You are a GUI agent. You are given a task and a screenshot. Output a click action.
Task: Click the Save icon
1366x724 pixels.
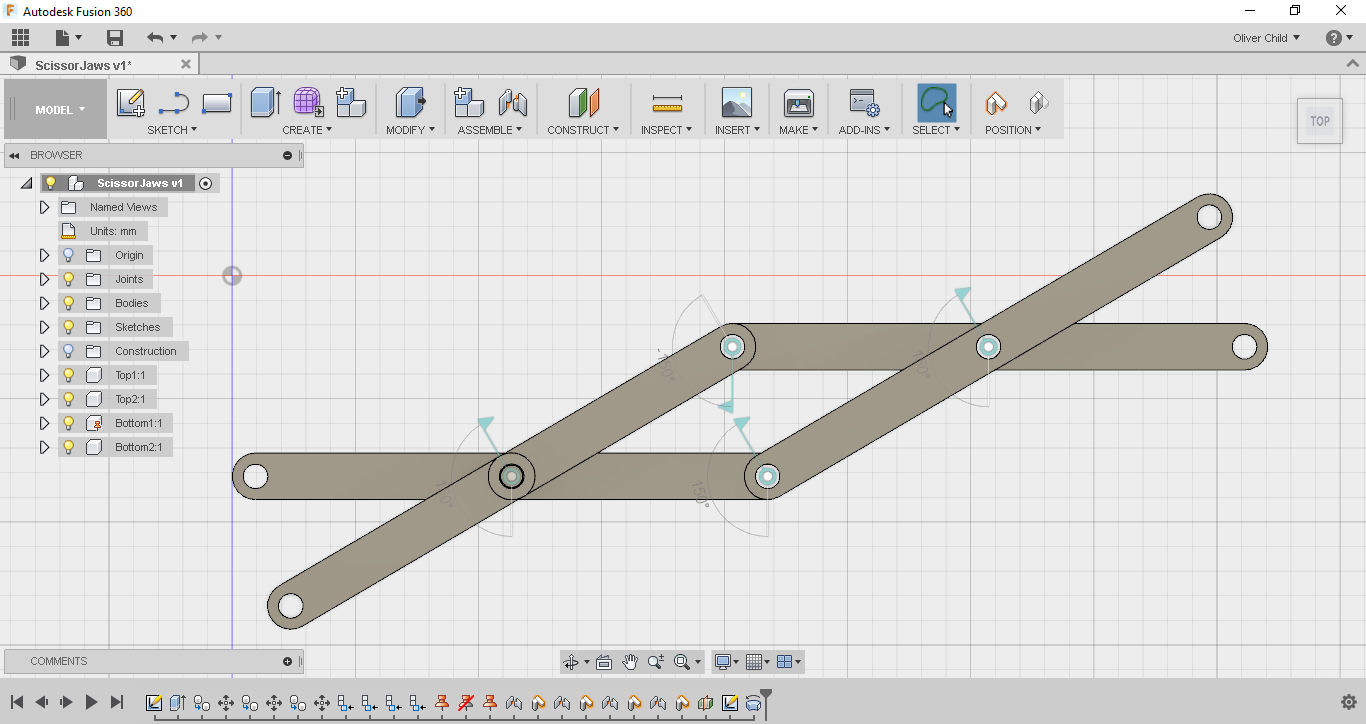[115, 38]
